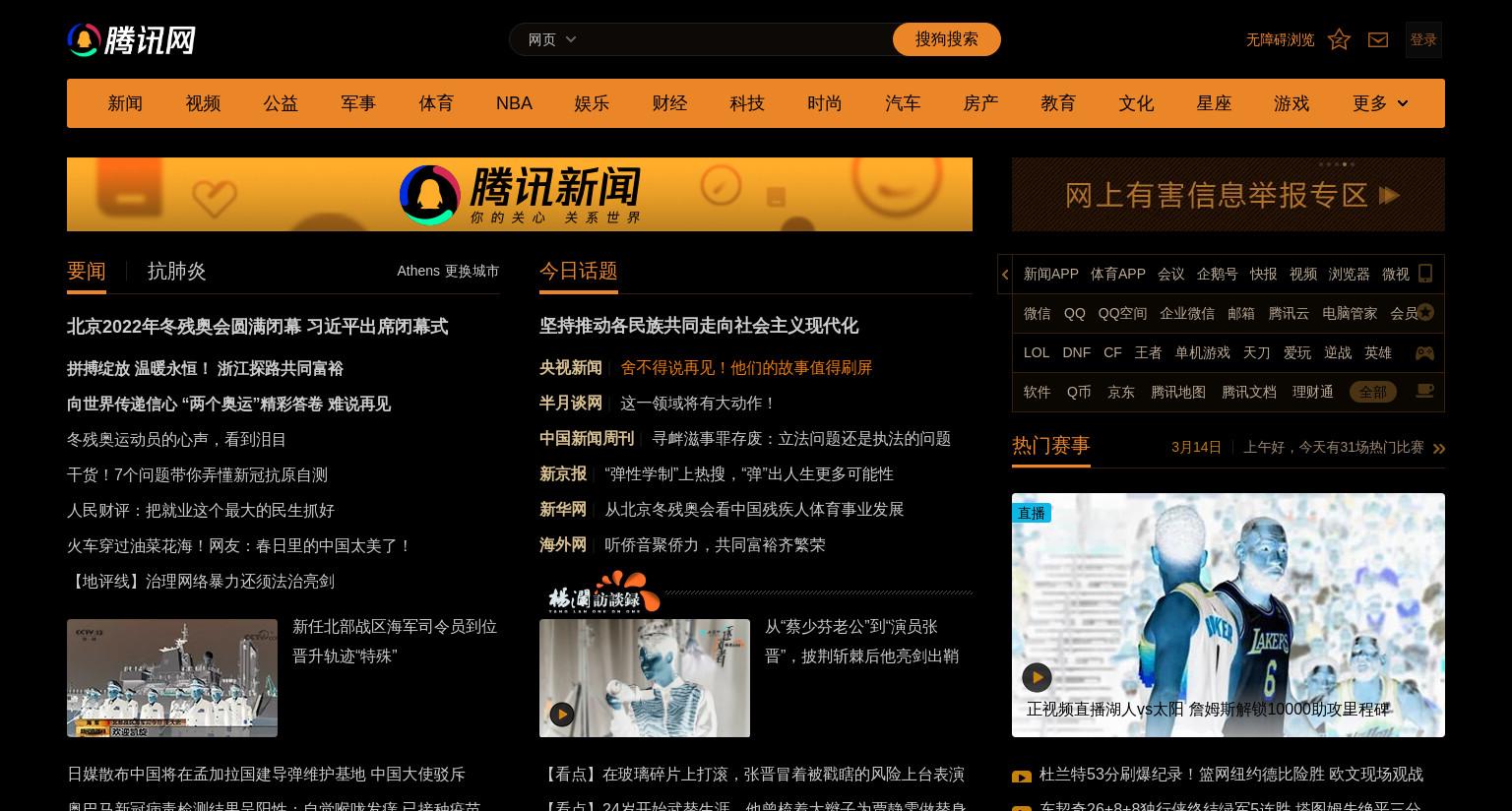Play the Lakers vs Suns live video

click(1037, 677)
